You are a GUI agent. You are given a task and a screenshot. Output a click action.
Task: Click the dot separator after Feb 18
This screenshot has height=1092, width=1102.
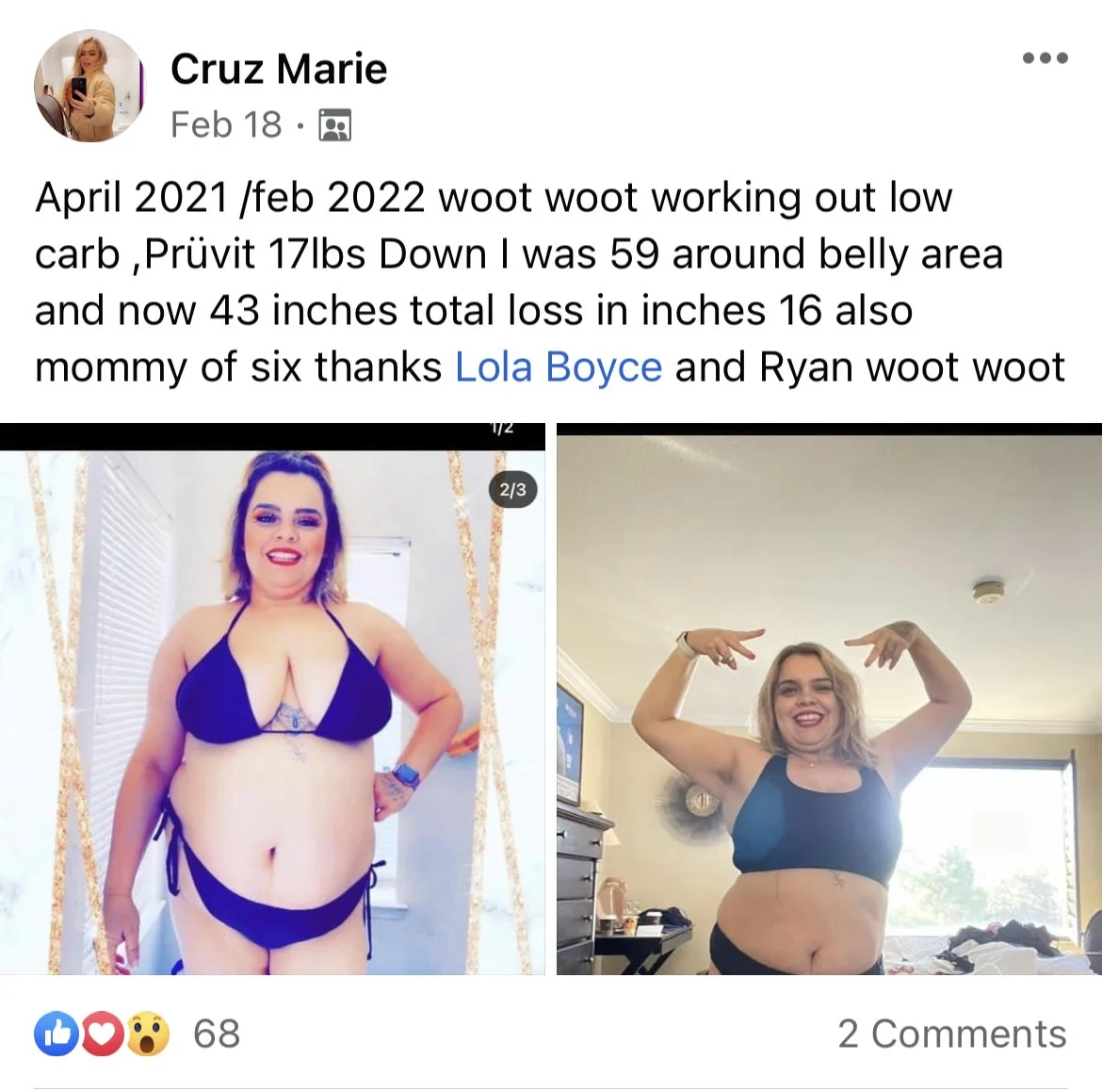tap(300, 126)
